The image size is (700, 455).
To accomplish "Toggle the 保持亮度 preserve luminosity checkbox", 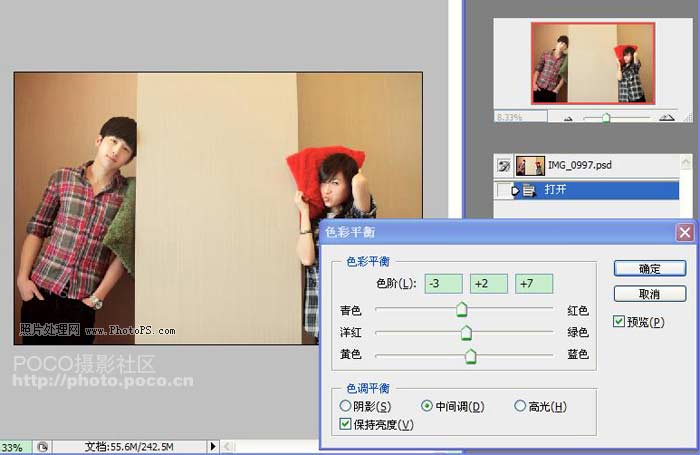I will (x=346, y=424).
